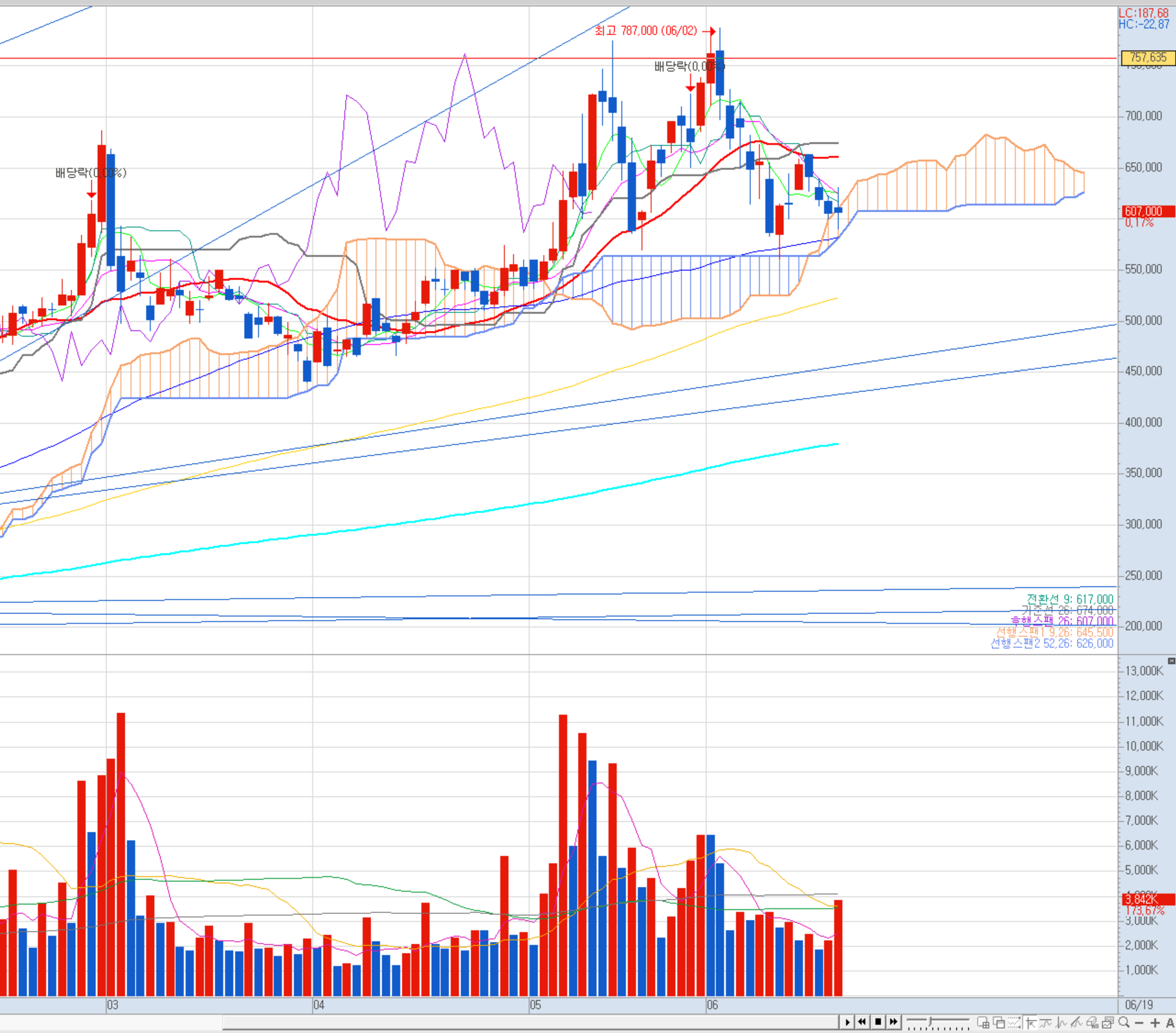
Task: Click the vertical line wave chart icon
Action: [x=1061, y=1023]
